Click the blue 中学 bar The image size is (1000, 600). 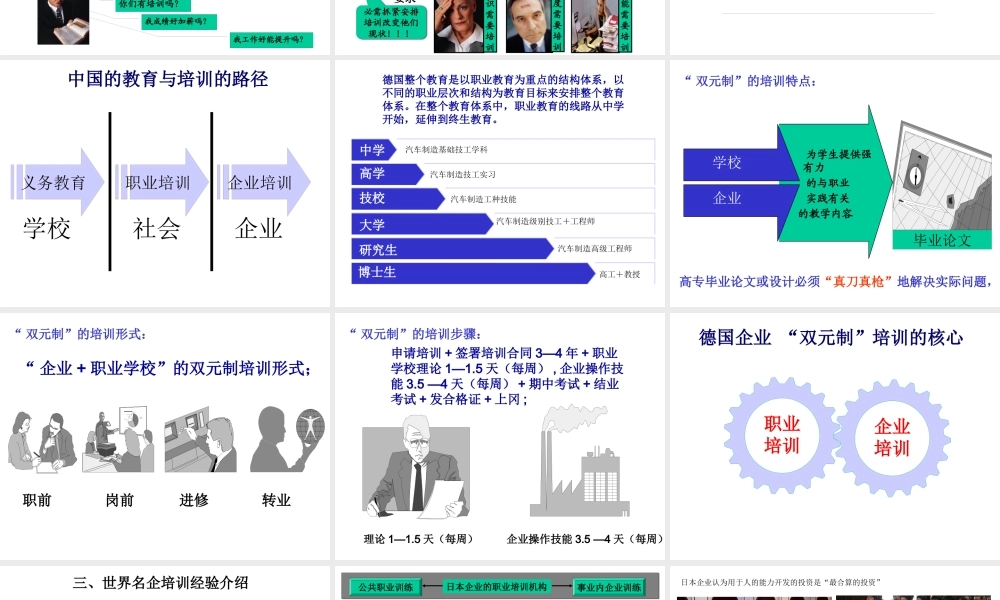(x=374, y=150)
